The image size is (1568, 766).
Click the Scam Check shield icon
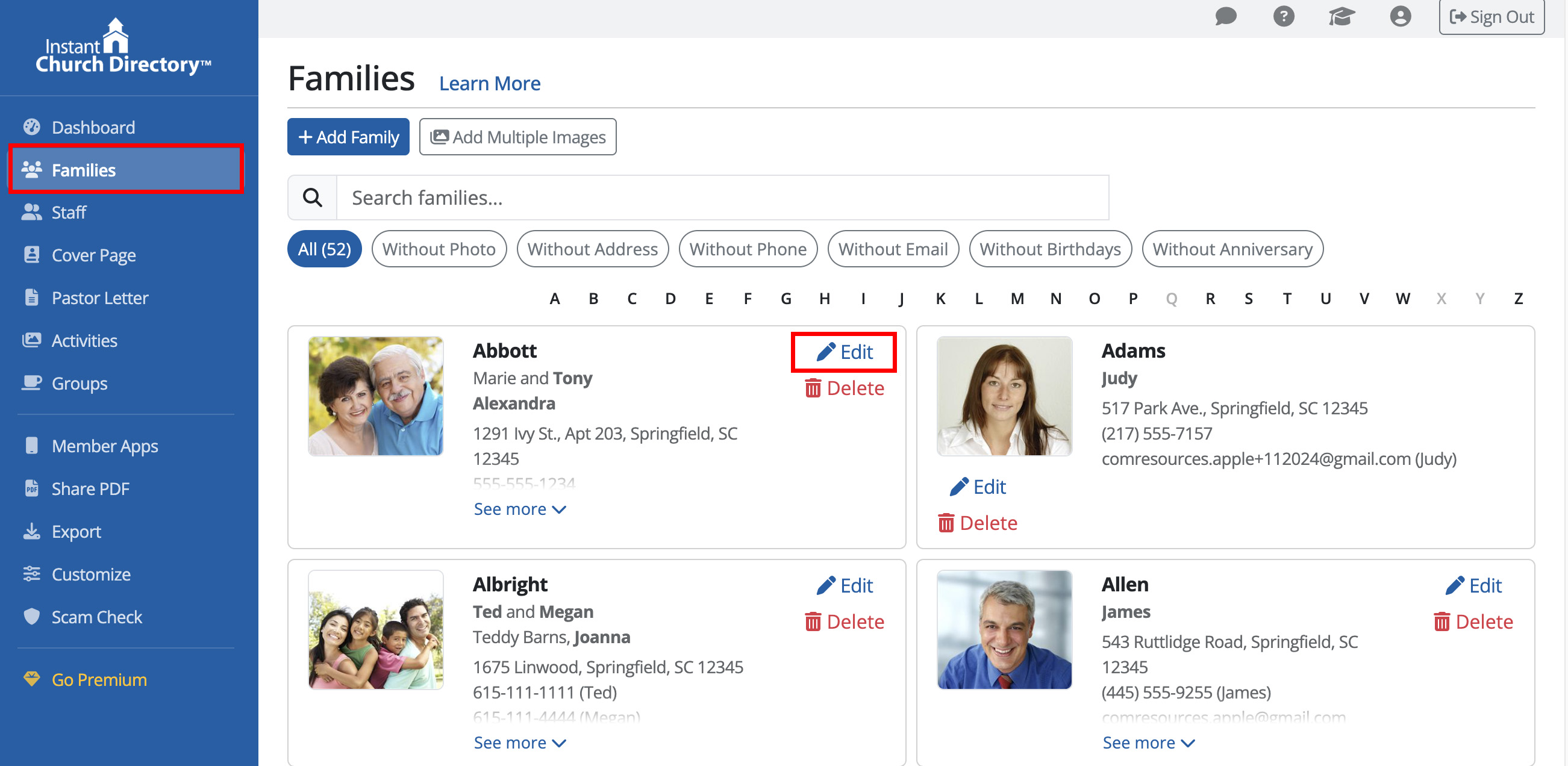[x=32, y=617]
